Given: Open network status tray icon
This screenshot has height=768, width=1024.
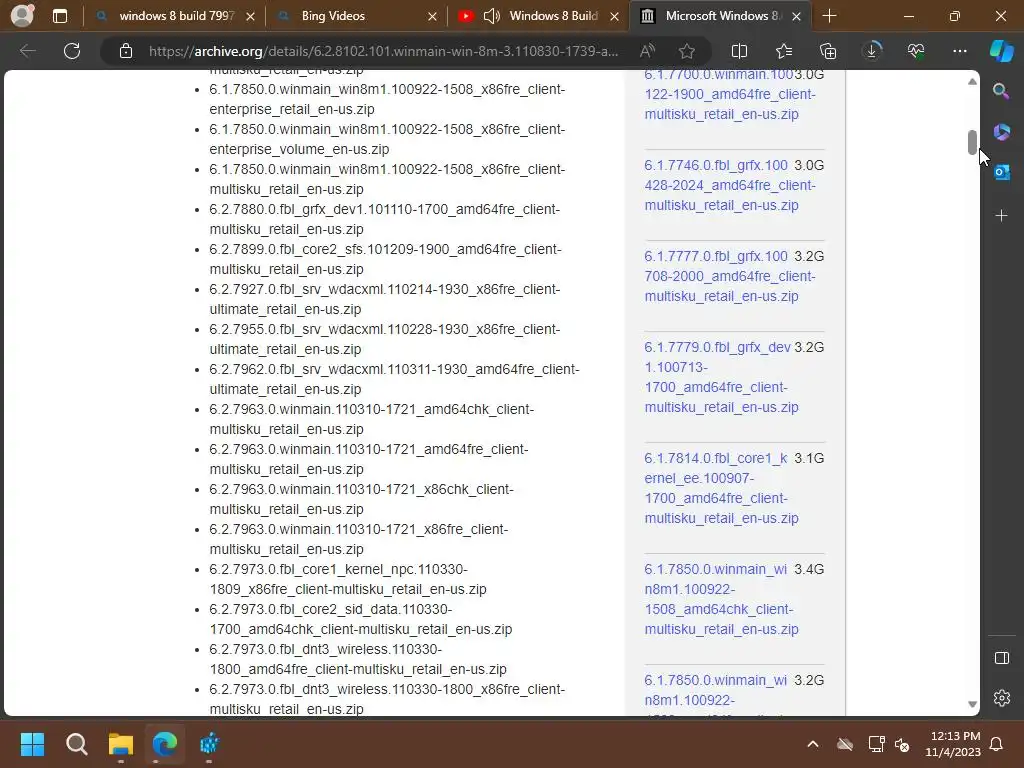Looking at the screenshot, I should click(876, 744).
